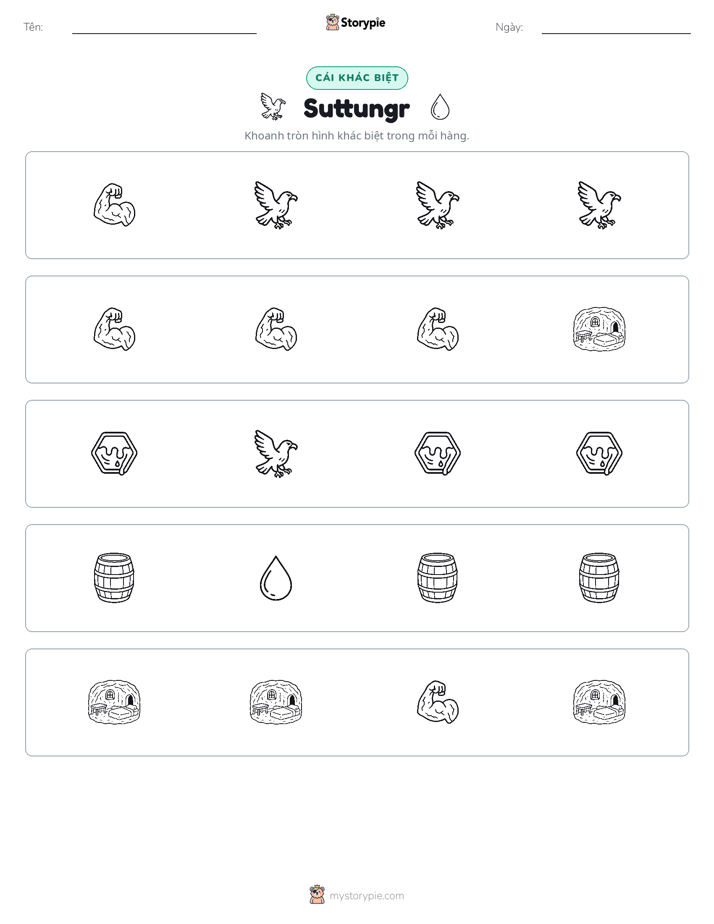The image size is (714, 924).
Task: Click the Storypie logo at top
Action: coord(356,22)
